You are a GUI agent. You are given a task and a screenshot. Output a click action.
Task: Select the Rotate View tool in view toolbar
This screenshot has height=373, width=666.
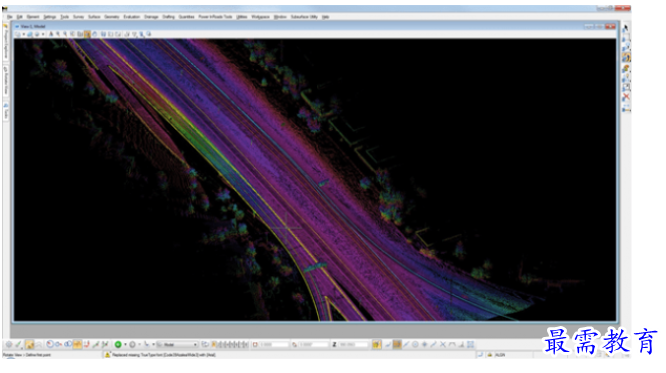click(87, 34)
